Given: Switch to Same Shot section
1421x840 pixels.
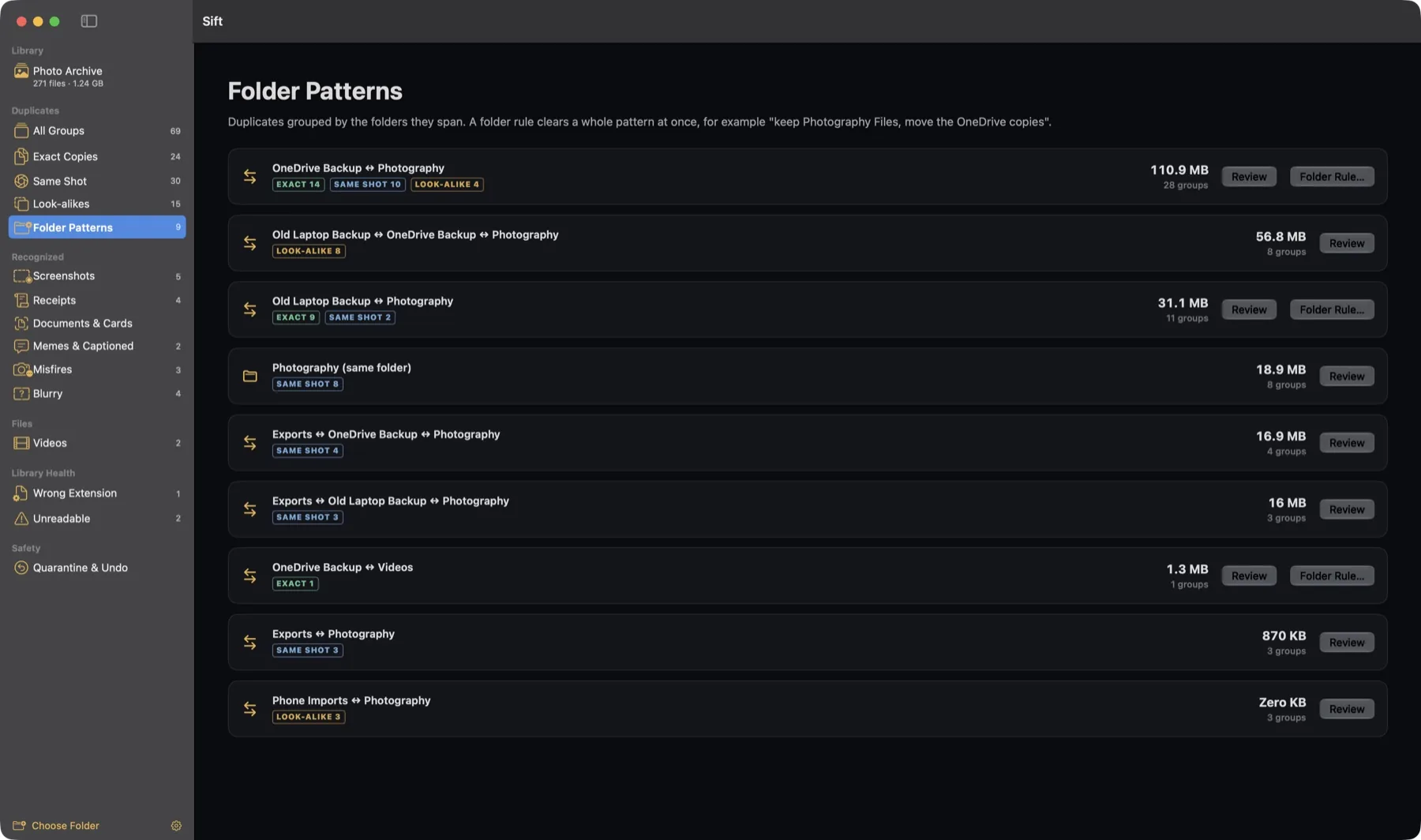Looking at the screenshot, I should 97,181.
